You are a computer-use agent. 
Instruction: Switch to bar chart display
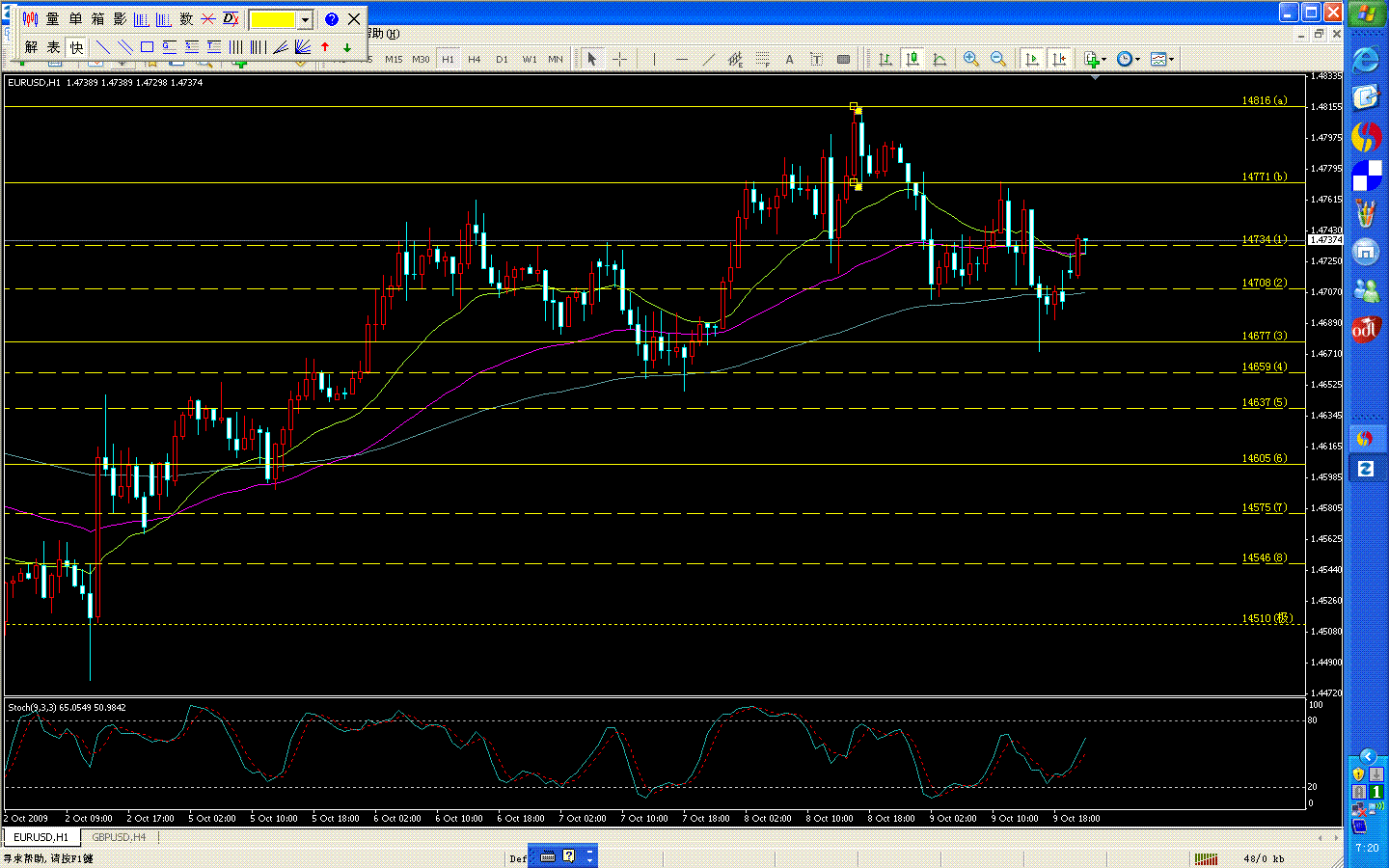tap(885, 60)
